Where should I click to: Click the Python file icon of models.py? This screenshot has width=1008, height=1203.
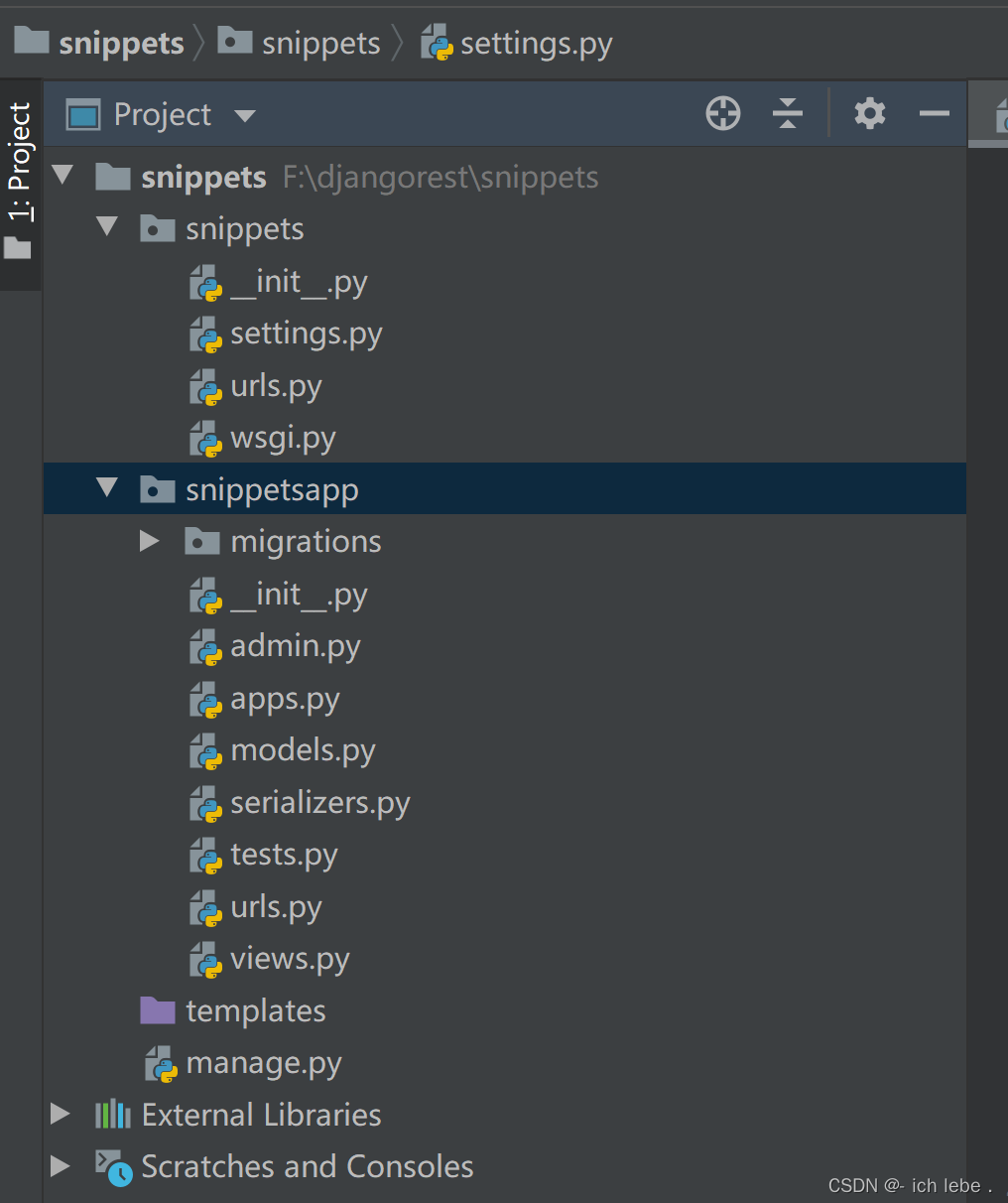tap(205, 751)
